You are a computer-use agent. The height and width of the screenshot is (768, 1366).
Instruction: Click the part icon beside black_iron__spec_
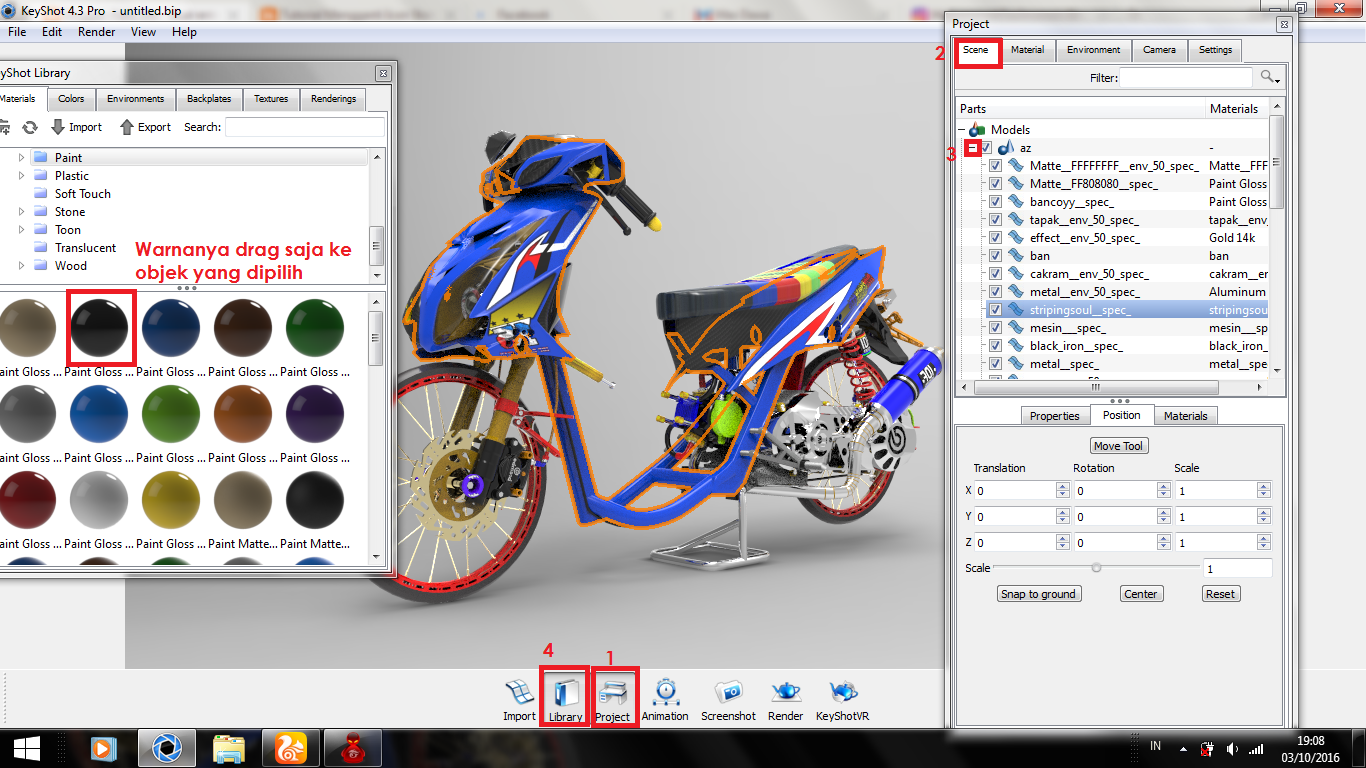point(1016,346)
